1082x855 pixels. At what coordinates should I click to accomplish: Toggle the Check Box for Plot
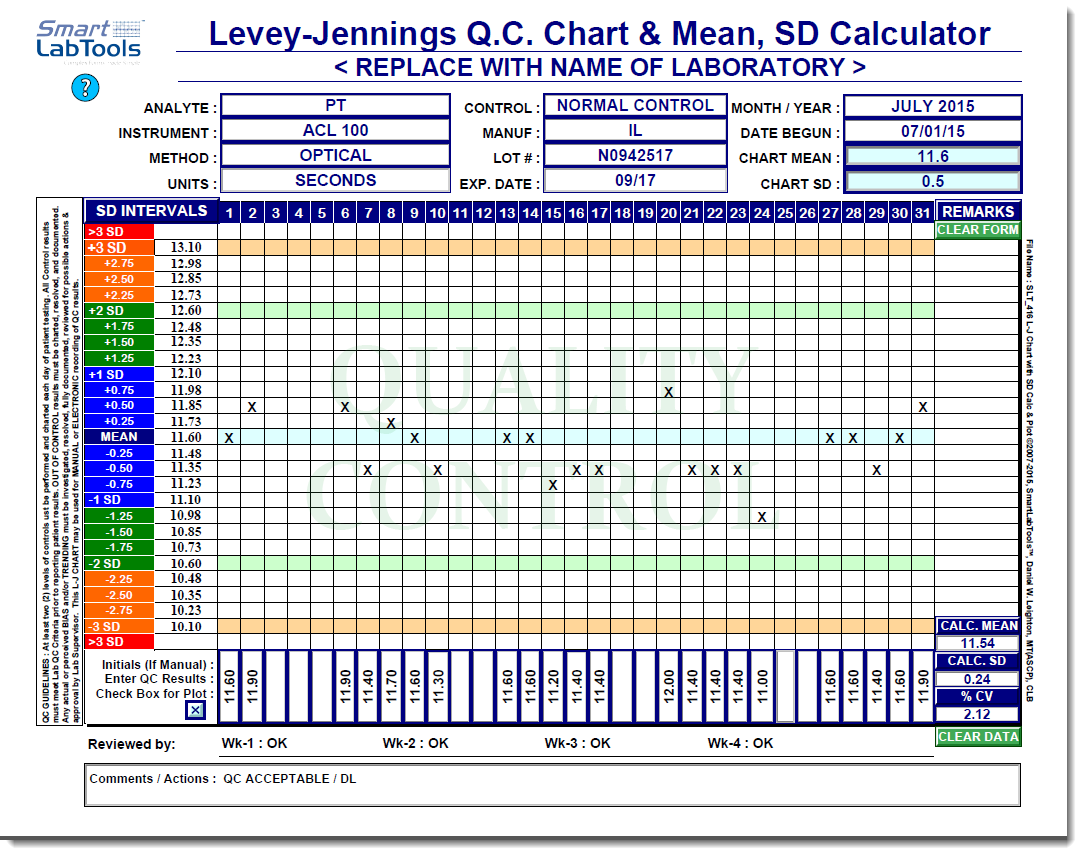click(196, 710)
